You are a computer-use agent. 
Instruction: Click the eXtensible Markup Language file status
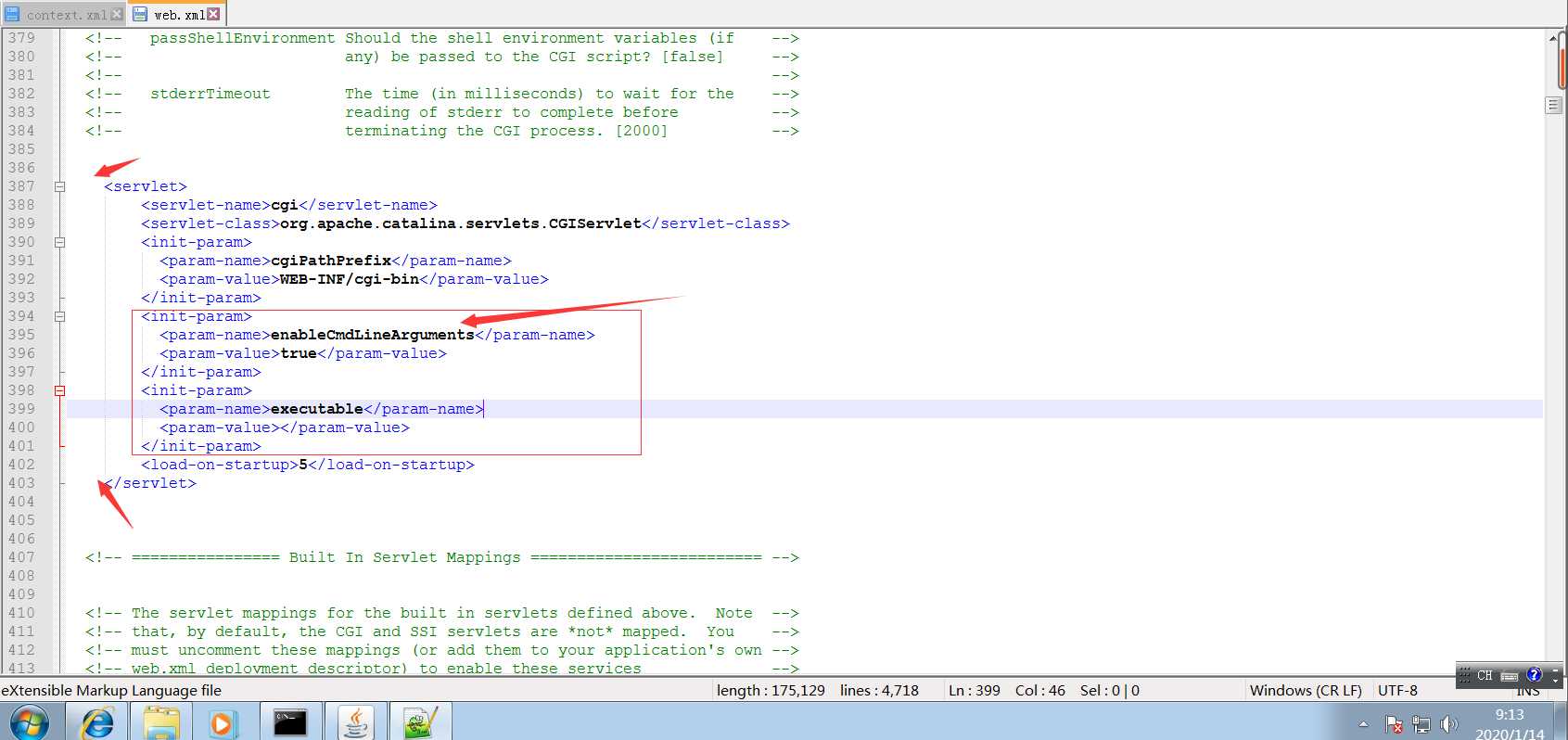[111, 690]
